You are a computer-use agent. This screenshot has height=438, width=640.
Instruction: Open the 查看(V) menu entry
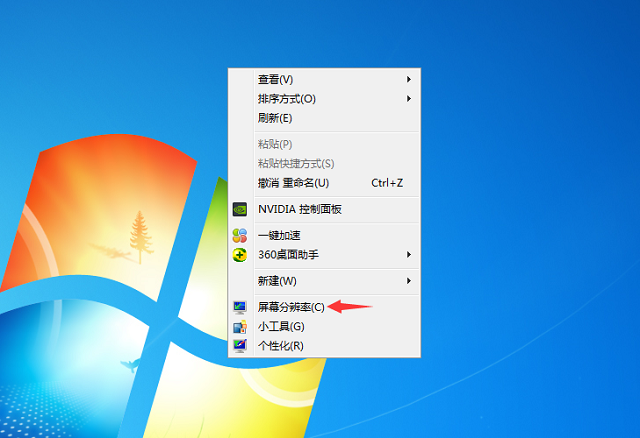coord(324,79)
